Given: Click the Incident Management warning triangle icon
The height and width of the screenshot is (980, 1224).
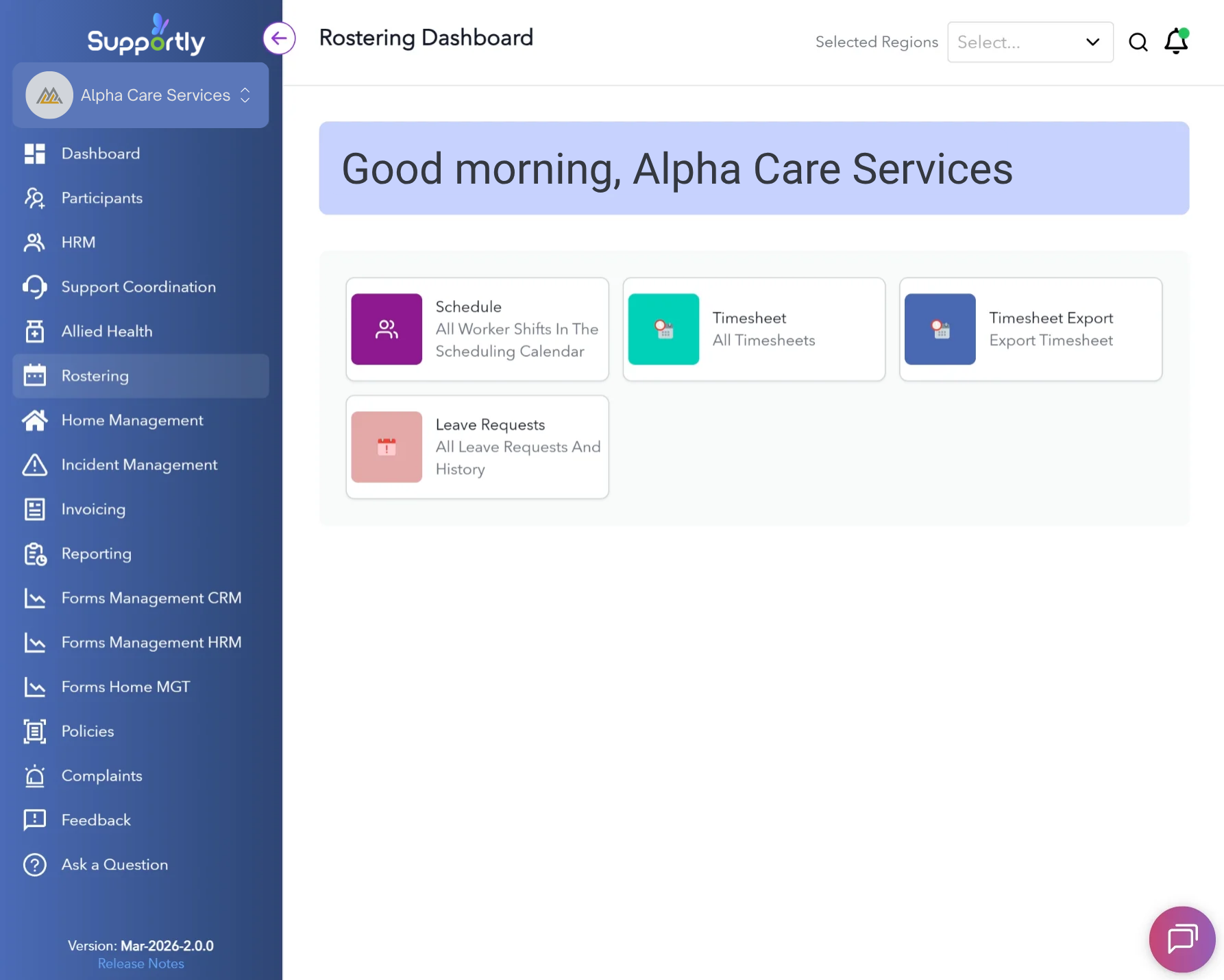Looking at the screenshot, I should tap(35, 465).
